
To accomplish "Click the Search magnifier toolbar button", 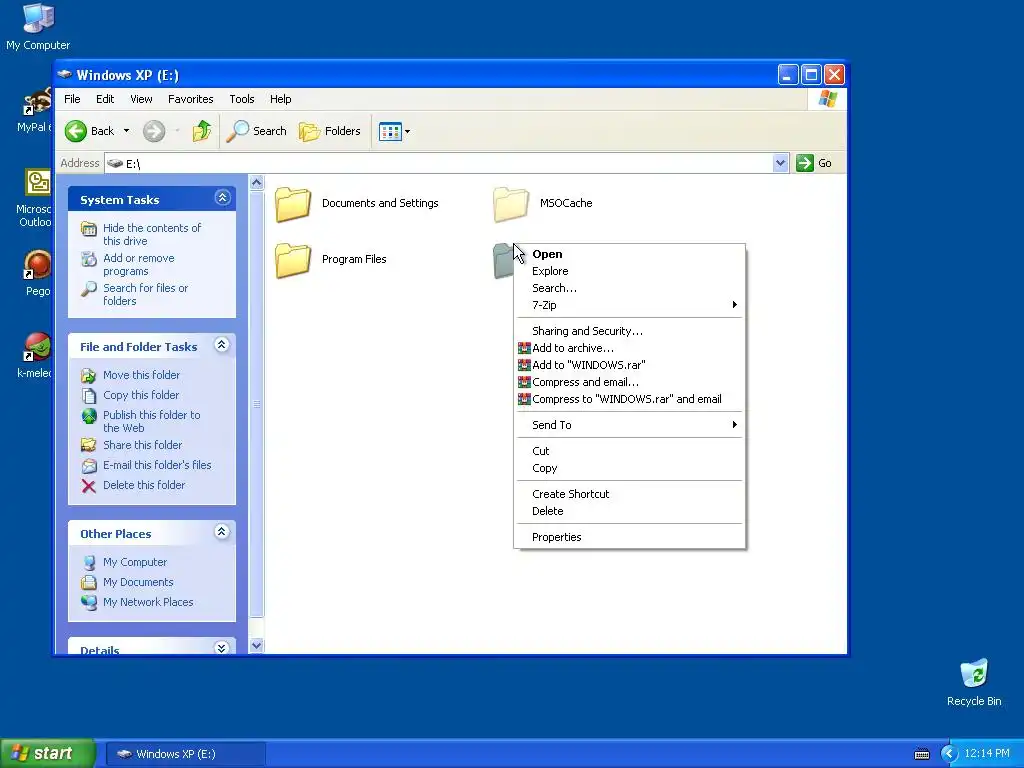I will (x=257, y=131).
